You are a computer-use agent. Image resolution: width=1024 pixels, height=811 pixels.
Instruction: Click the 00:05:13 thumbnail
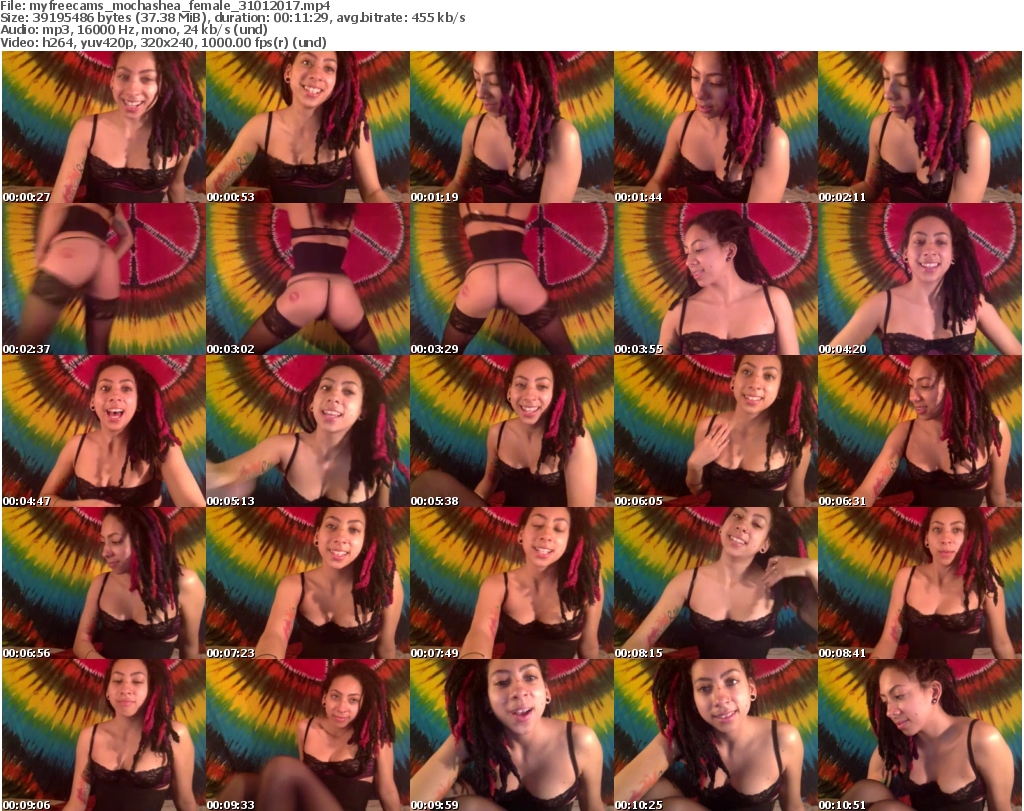pos(308,431)
